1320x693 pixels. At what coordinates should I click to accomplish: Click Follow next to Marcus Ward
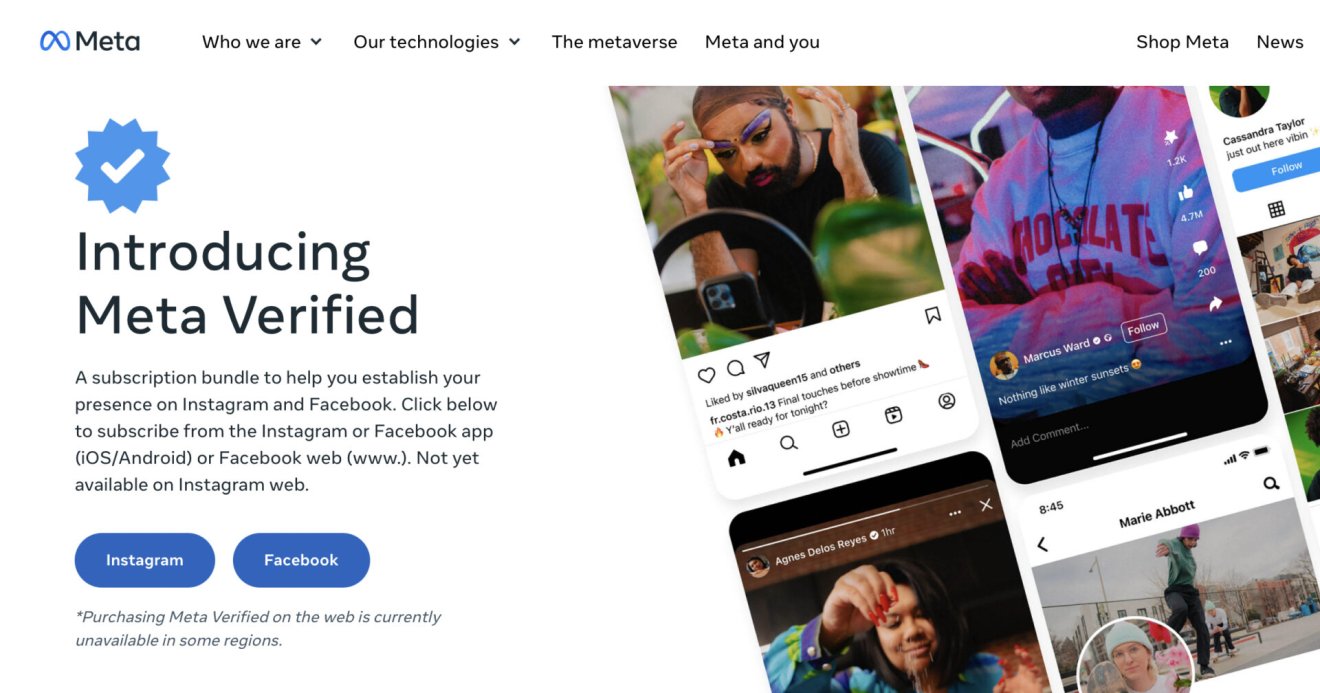[1142, 328]
